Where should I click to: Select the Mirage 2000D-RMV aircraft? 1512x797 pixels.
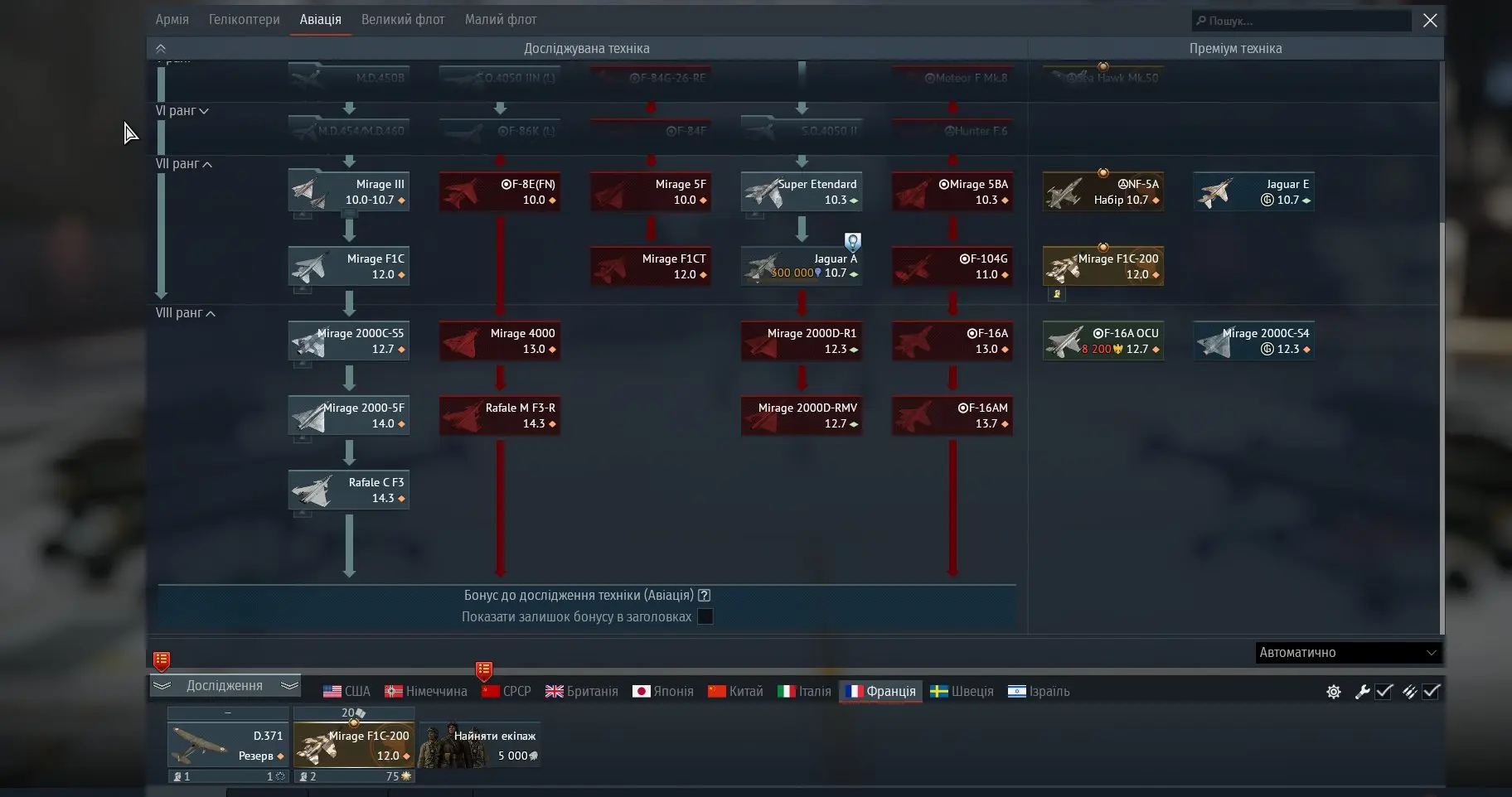[x=802, y=415]
